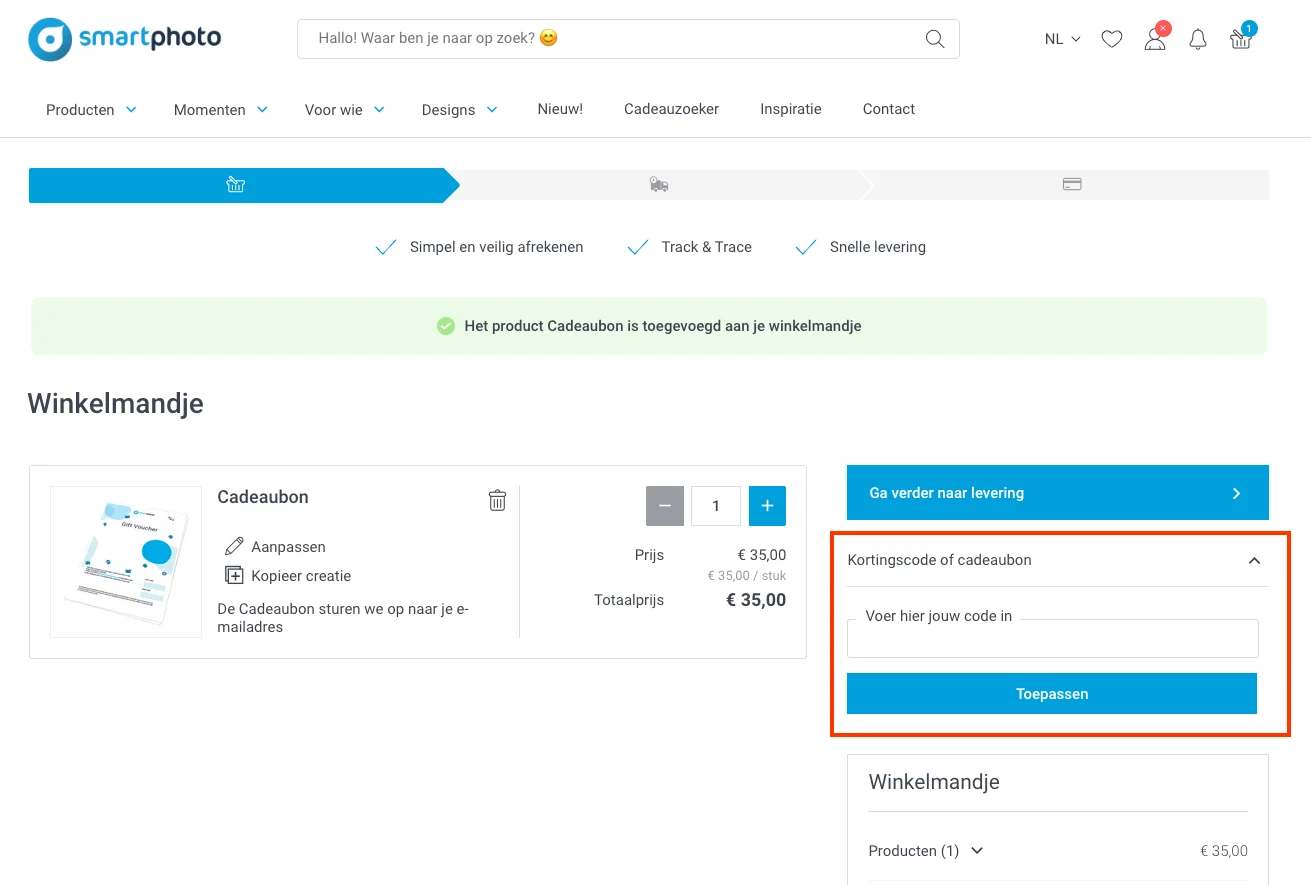The image size is (1311, 885).
Task: Click the discount code input field
Action: [1052, 638]
